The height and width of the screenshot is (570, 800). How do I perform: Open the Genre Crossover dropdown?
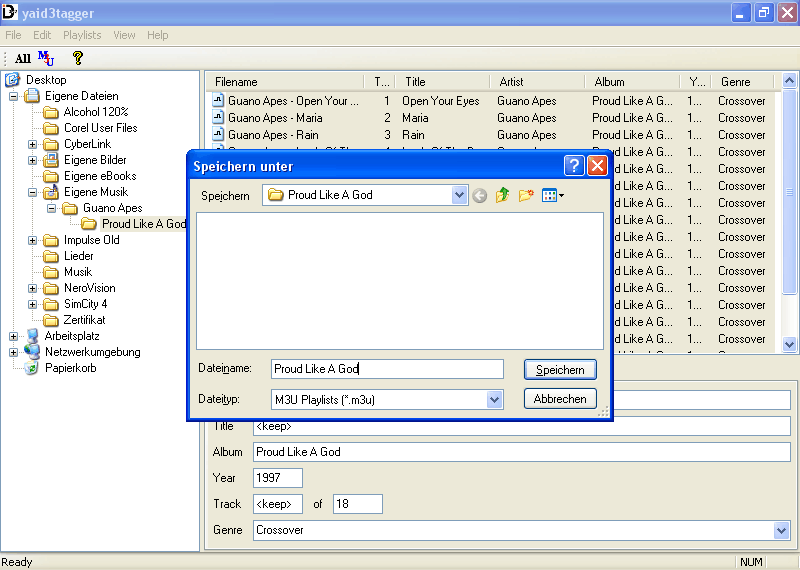(781, 530)
